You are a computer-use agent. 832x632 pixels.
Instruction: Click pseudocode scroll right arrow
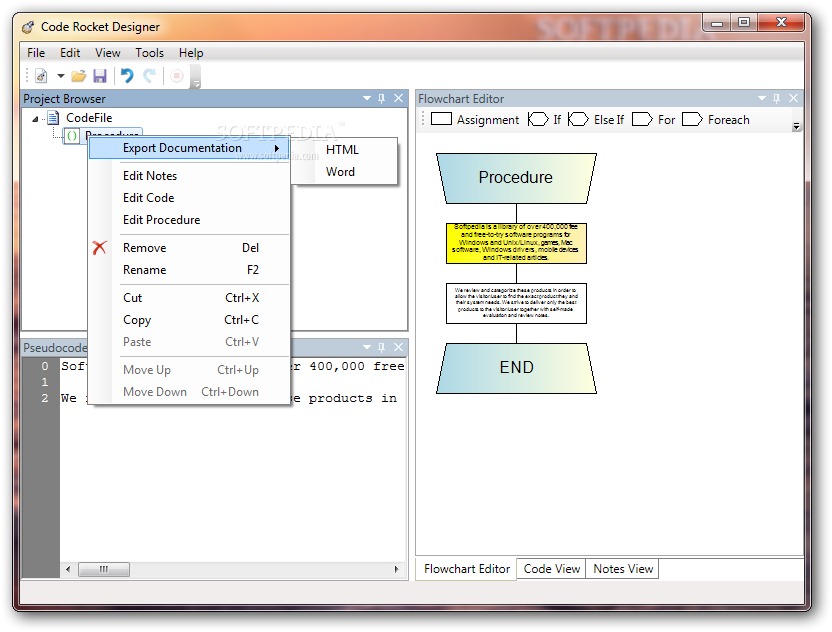396,569
